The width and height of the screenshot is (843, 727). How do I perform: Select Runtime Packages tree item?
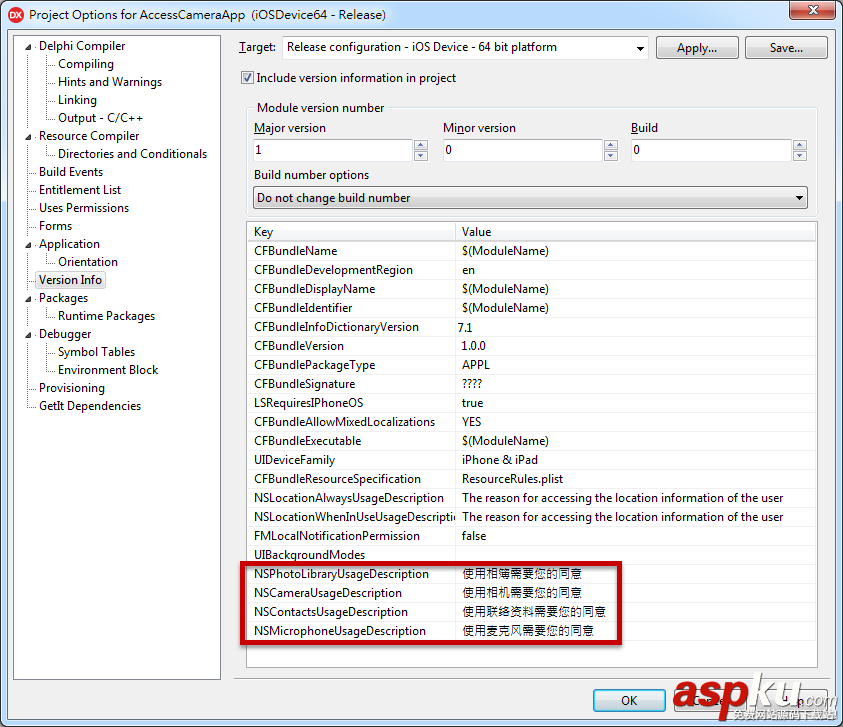(106, 316)
